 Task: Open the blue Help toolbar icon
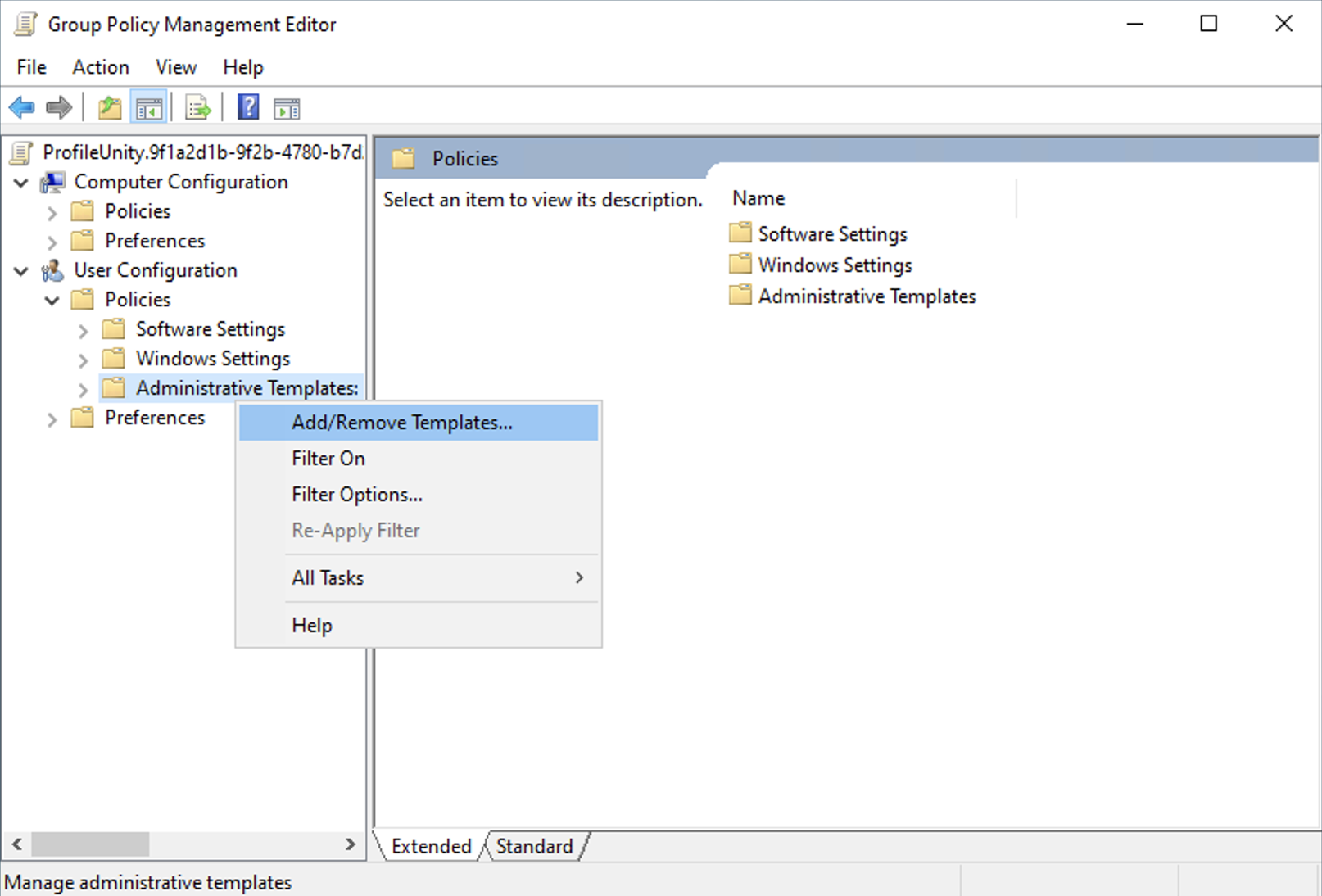248,107
